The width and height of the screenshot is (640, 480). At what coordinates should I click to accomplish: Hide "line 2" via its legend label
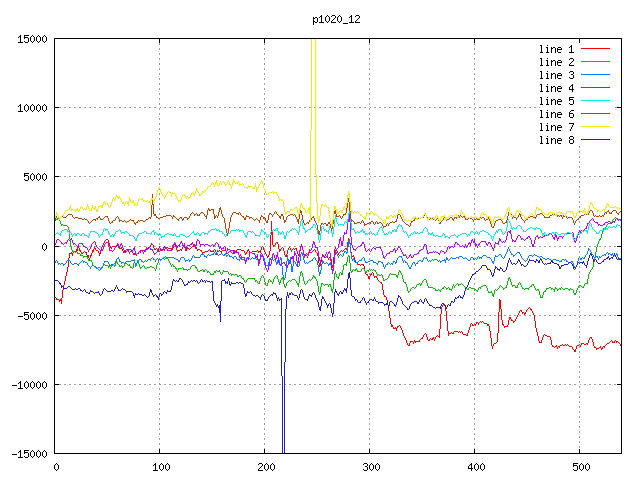(557, 62)
